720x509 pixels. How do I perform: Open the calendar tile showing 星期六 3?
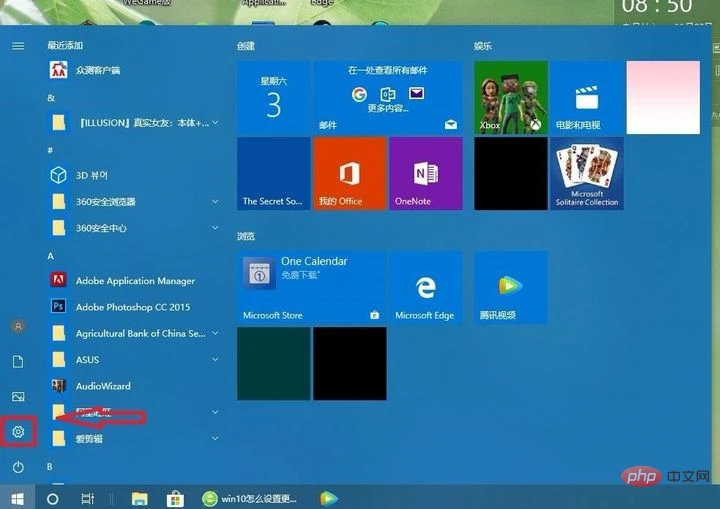(x=274, y=97)
